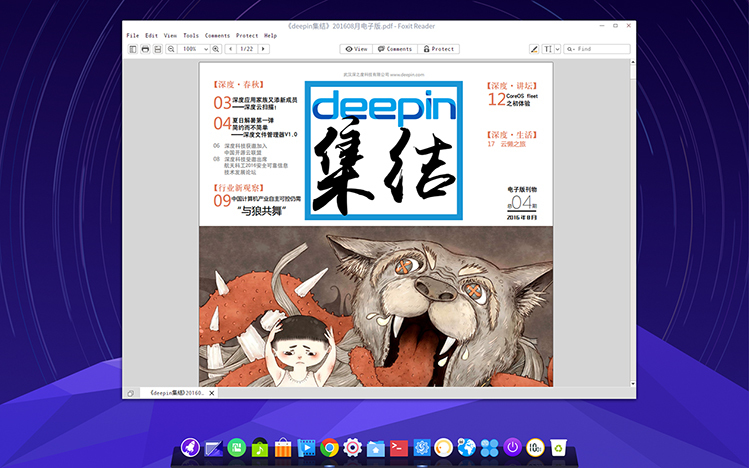Click the page number field 1/22

pos(247,49)
